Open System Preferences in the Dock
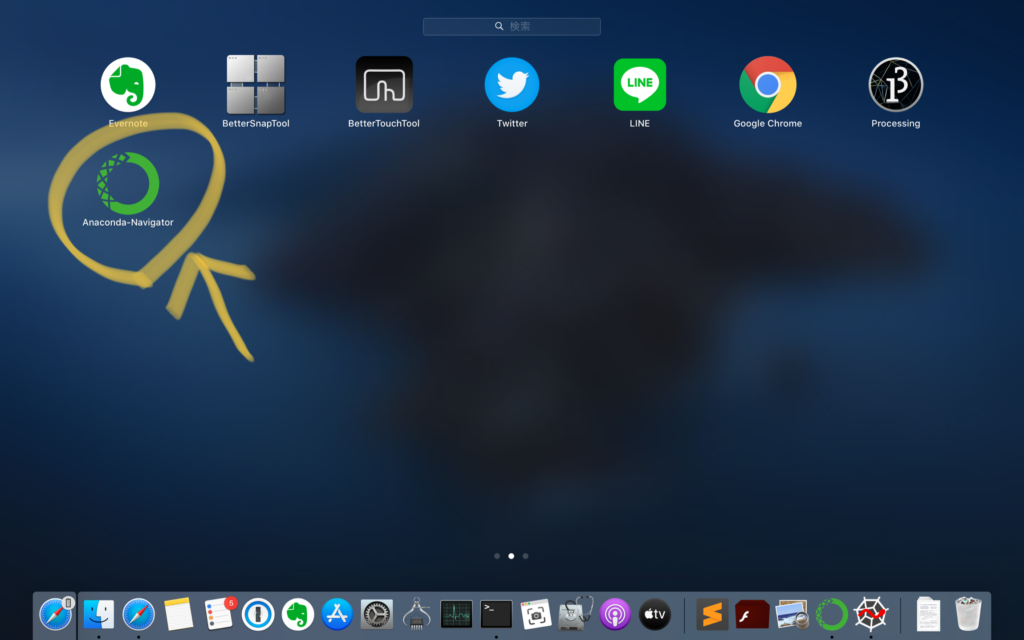The height and width of the screenshot is (640, 1024). [x=377, y=613]
